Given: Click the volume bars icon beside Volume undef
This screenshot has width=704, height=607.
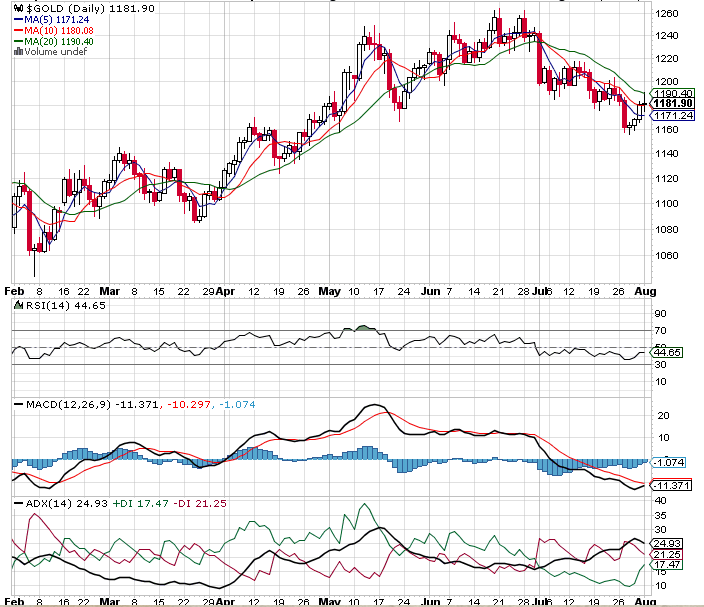Looking at the screenshot, I should coord(18,52).
